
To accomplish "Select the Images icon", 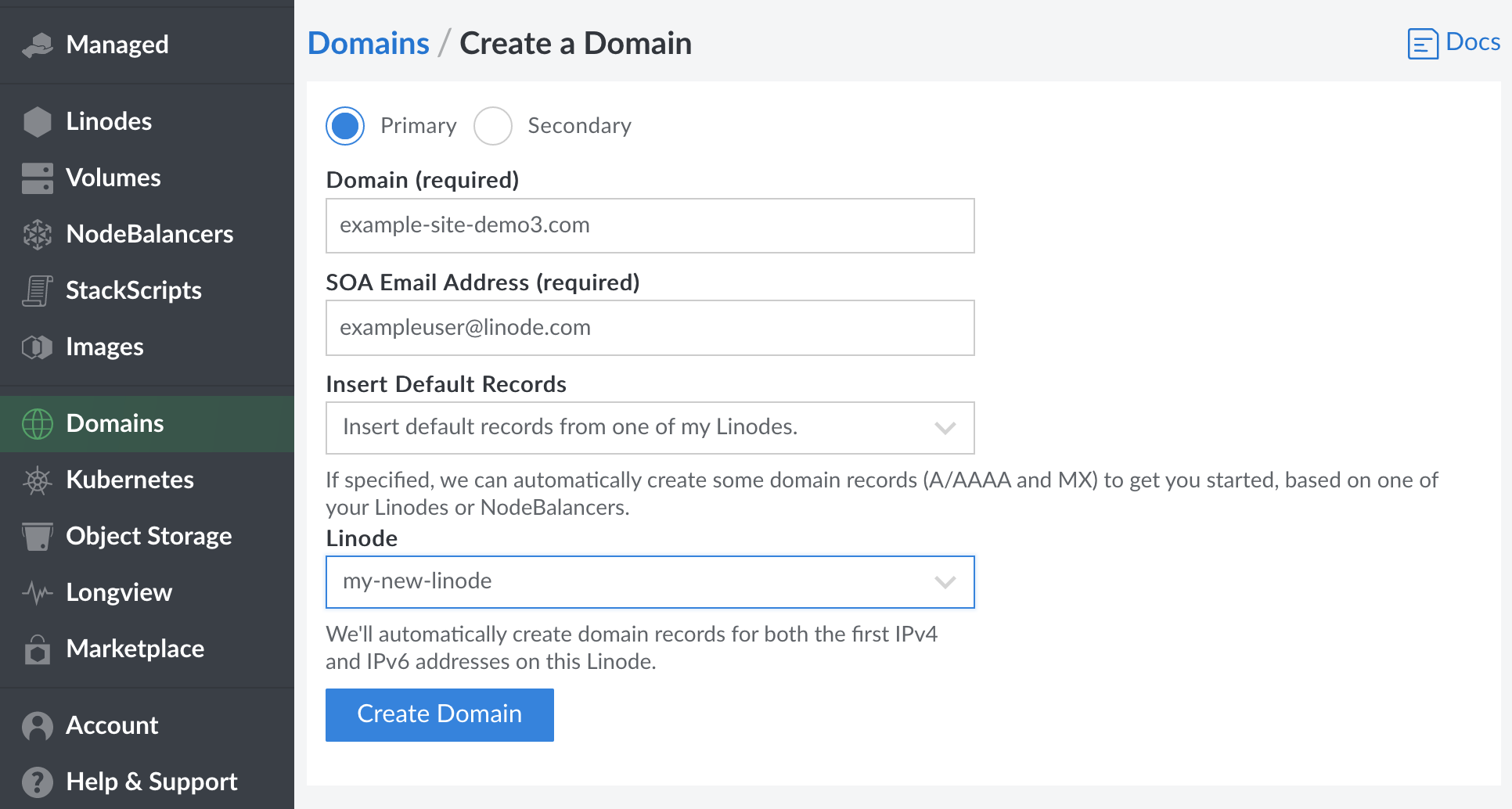I will (36, 347).
